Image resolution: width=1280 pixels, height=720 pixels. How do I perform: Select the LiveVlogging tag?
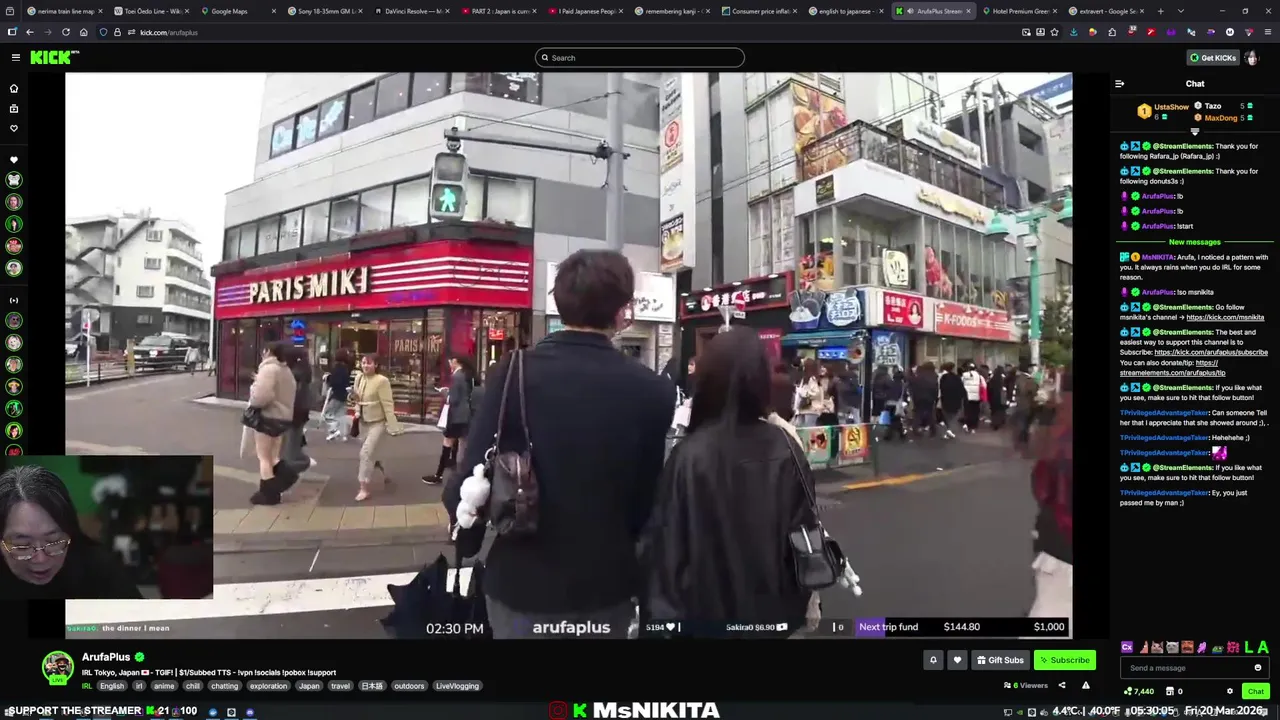point(458,686)
